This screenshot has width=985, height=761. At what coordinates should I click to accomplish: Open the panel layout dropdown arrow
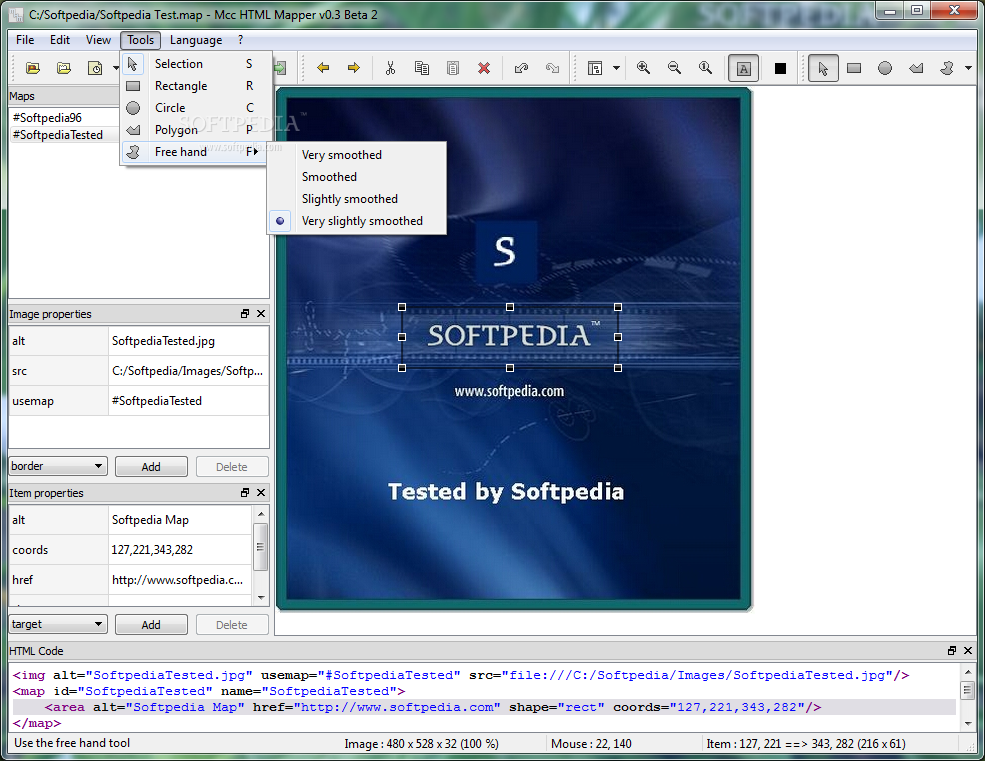tap(616, 68)
